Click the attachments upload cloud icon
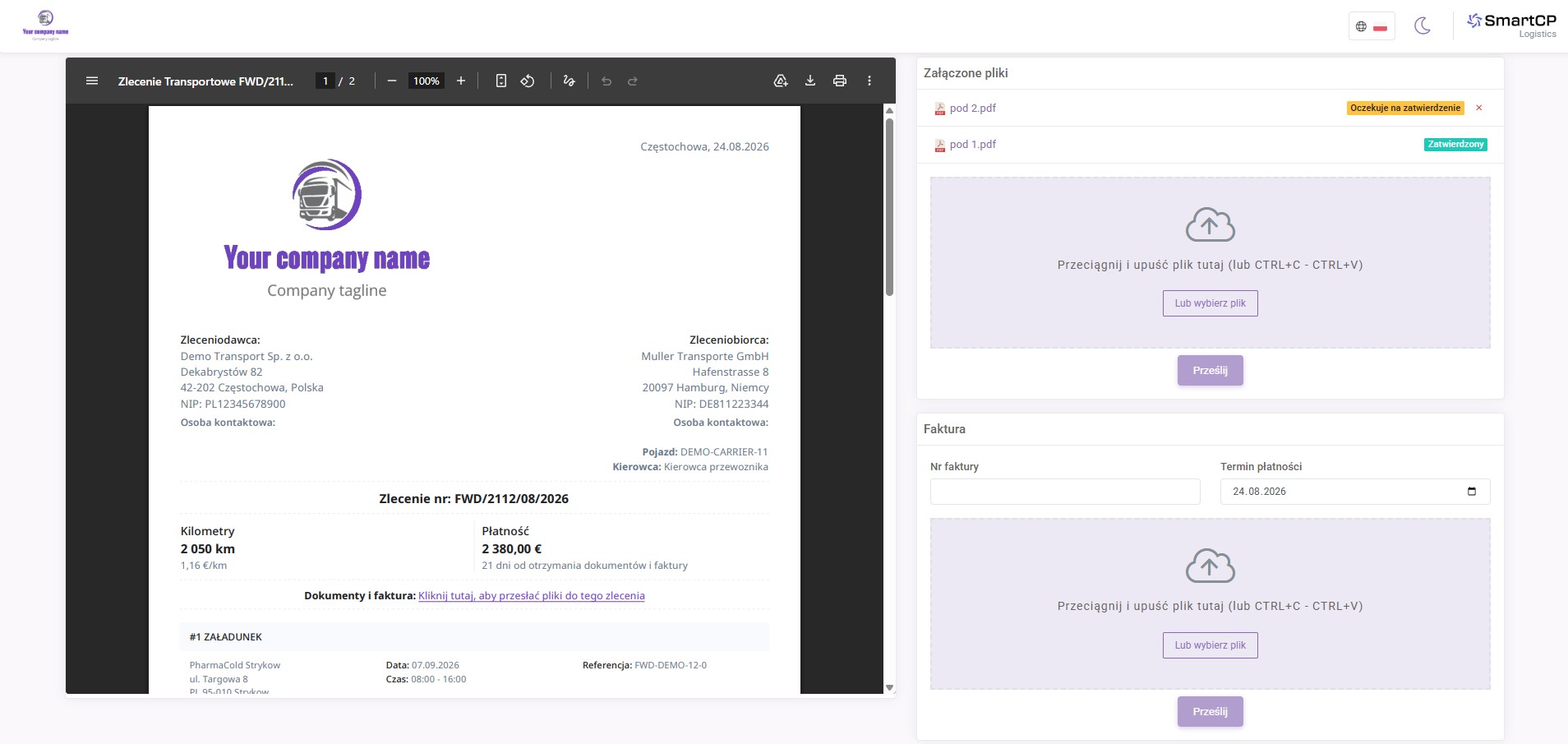The image size is (1568, 744). (1210, 224)
